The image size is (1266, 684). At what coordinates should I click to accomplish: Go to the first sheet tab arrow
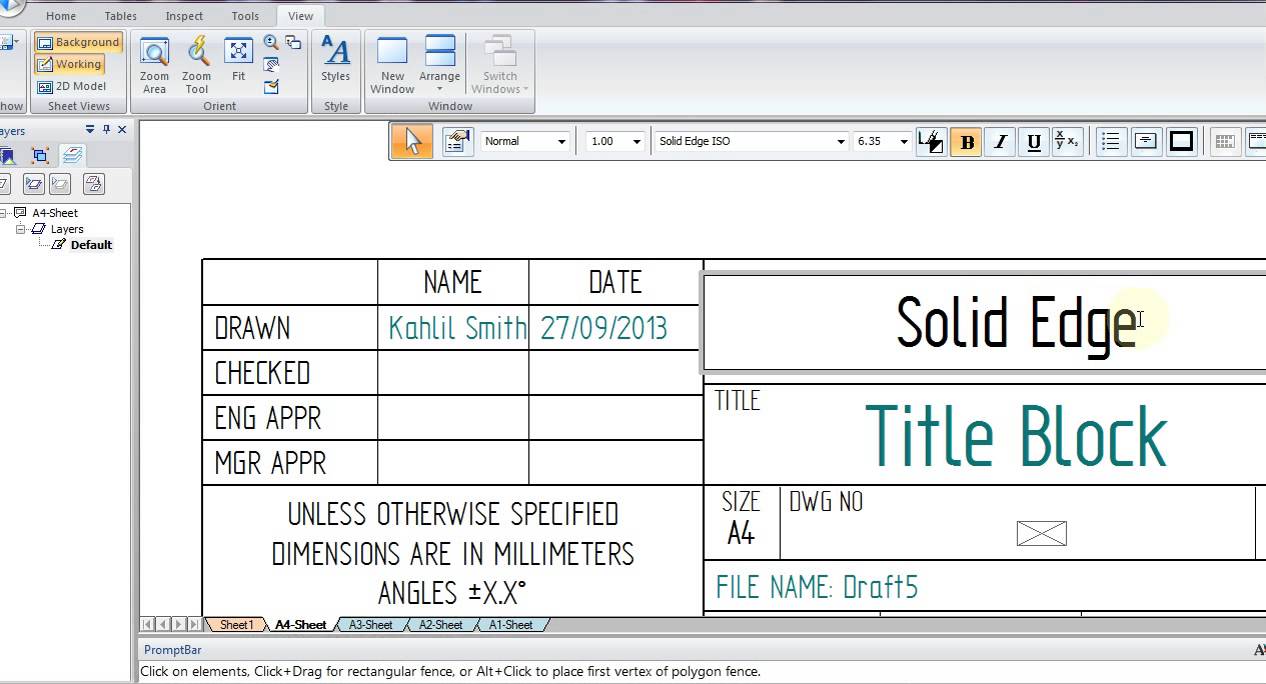148,625
